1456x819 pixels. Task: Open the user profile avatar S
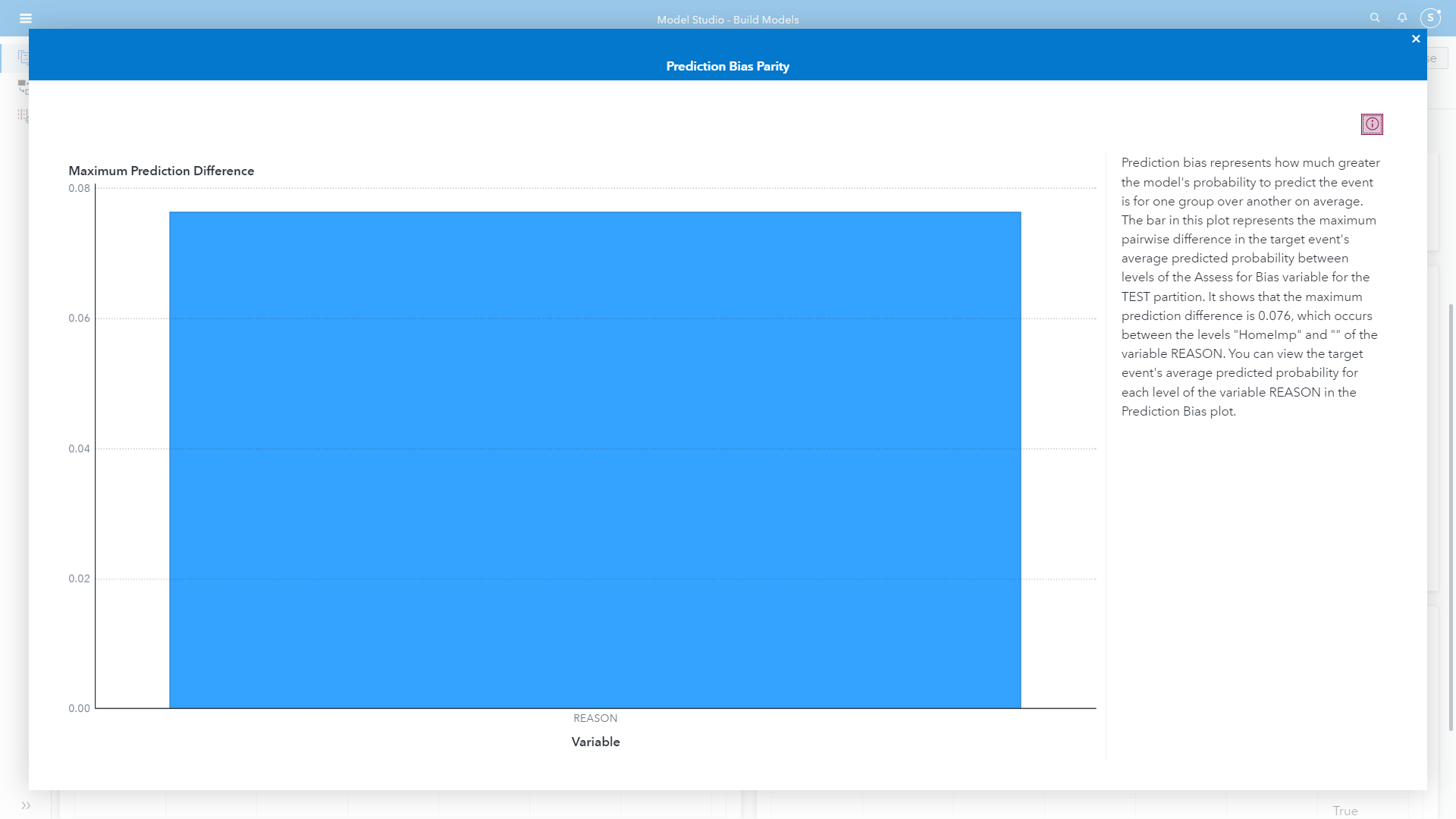1430,17
